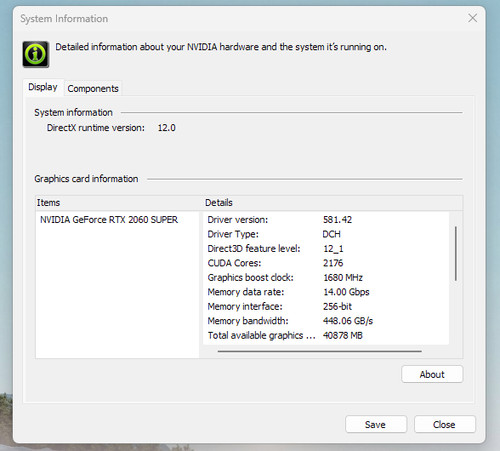Switch to the Components tab
The width and height of the screenshot is (500, 451).
pyautogui.click(x=93, y=89)
